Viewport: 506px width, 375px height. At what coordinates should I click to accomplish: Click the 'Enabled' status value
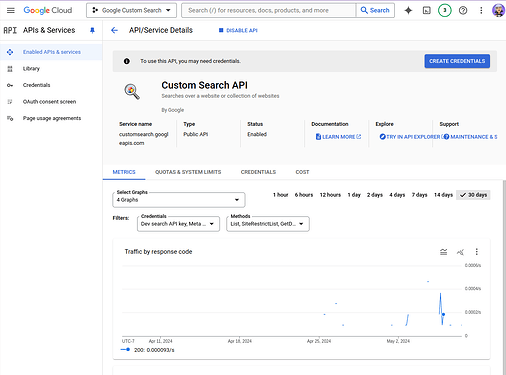point(257,134)
